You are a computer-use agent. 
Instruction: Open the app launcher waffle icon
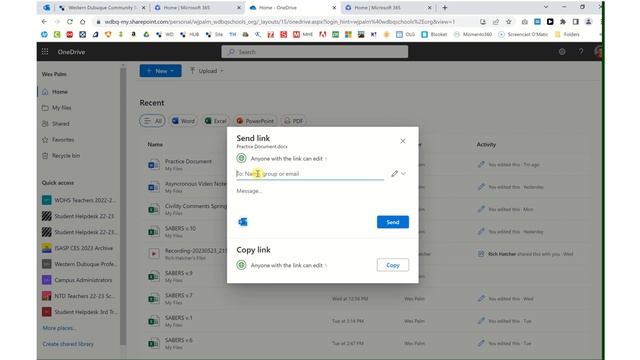[x=45, y=51]
